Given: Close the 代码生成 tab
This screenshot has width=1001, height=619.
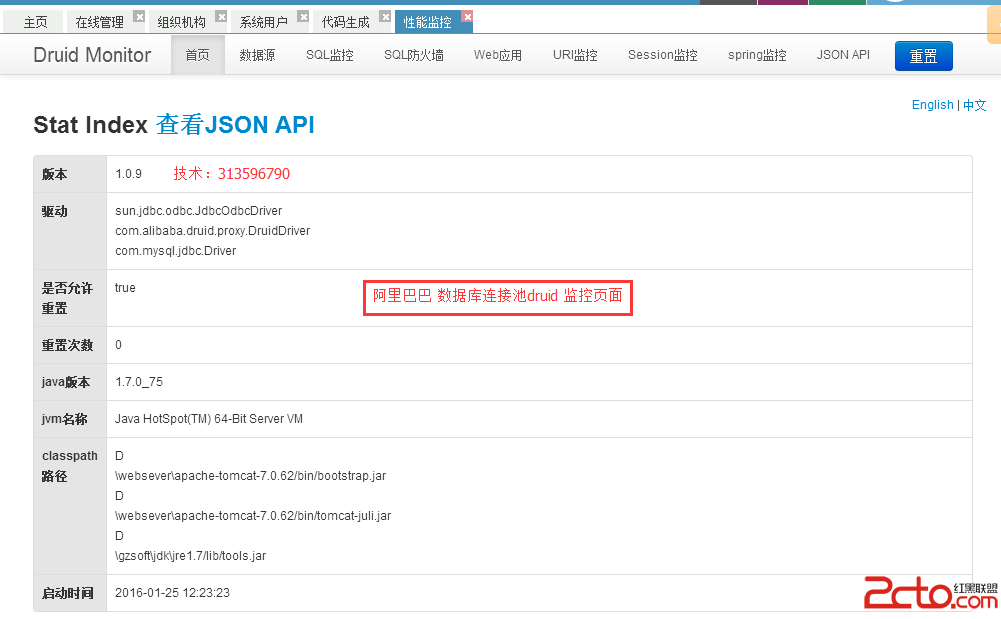Looking at the screenshot, I should click(x=385, y=17).
